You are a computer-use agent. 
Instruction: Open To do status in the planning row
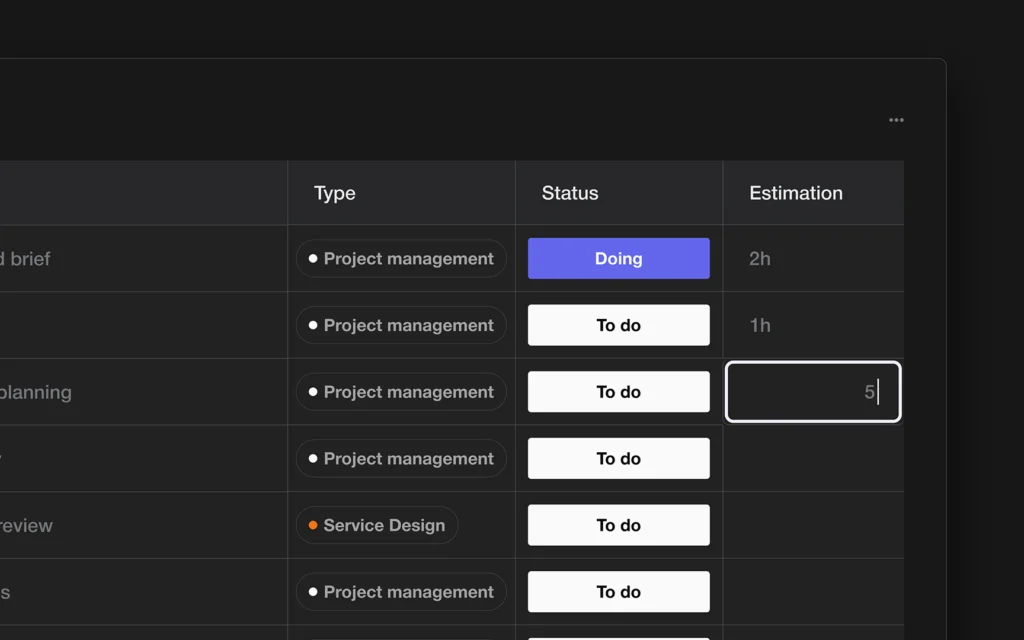click(x=618, y=392)
